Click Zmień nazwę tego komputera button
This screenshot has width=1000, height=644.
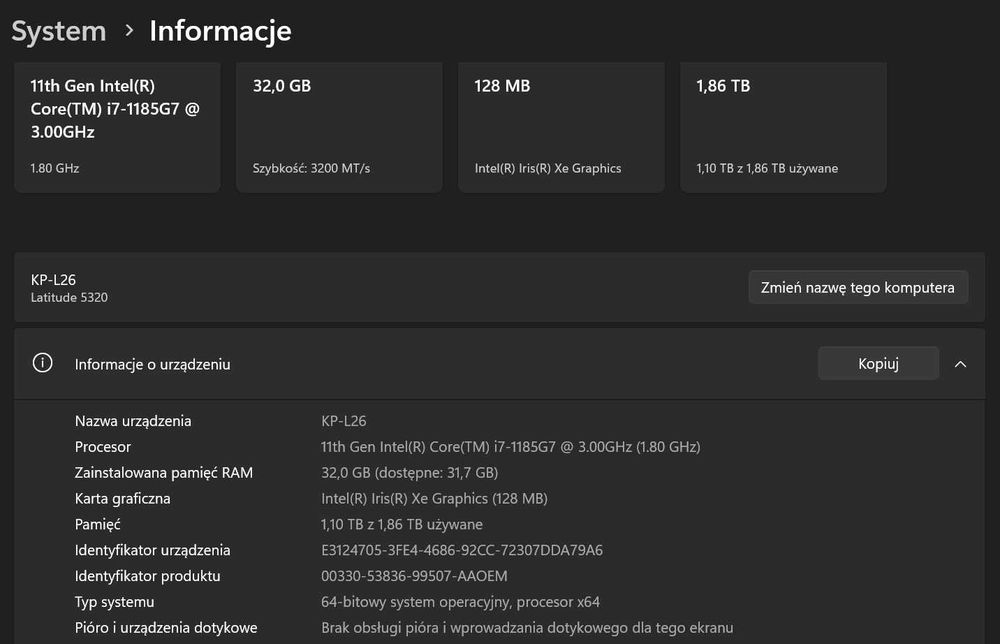pyautogui.click(x=858, y=288)
